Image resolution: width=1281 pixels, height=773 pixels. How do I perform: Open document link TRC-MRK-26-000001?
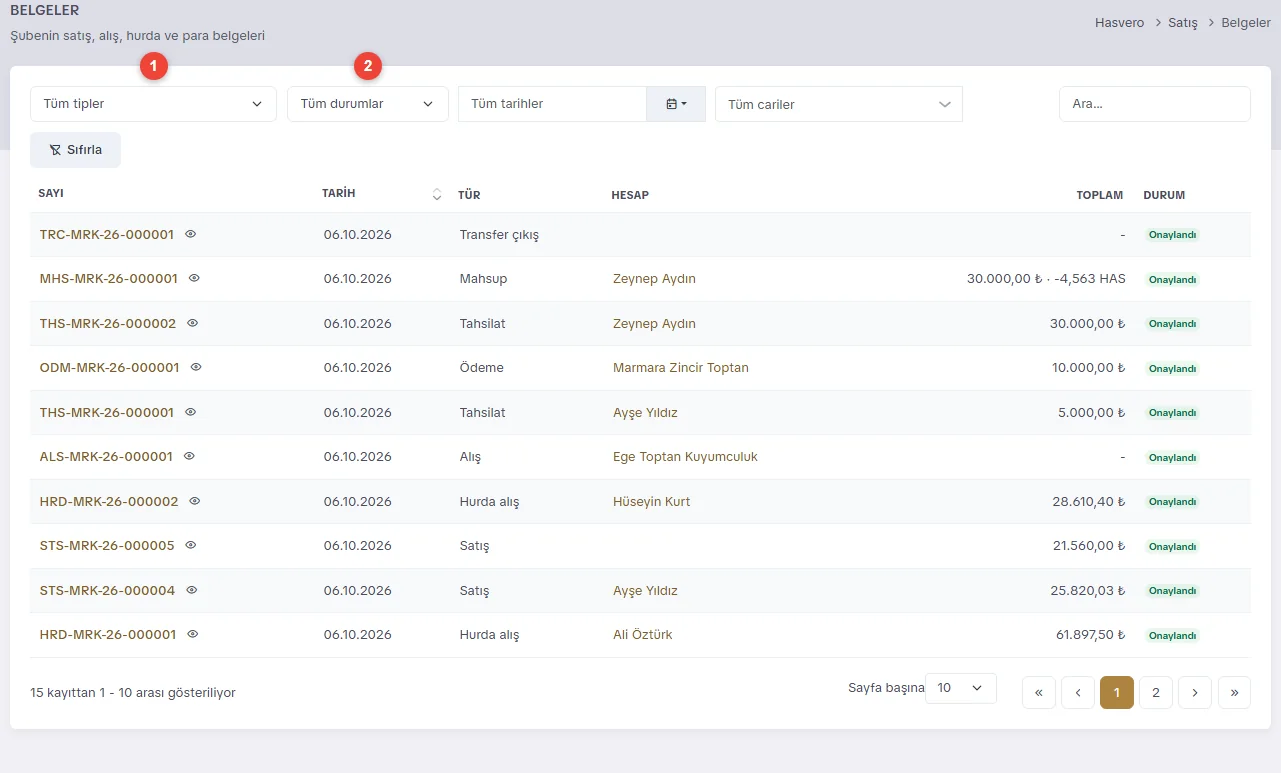[x=107, y=235]
